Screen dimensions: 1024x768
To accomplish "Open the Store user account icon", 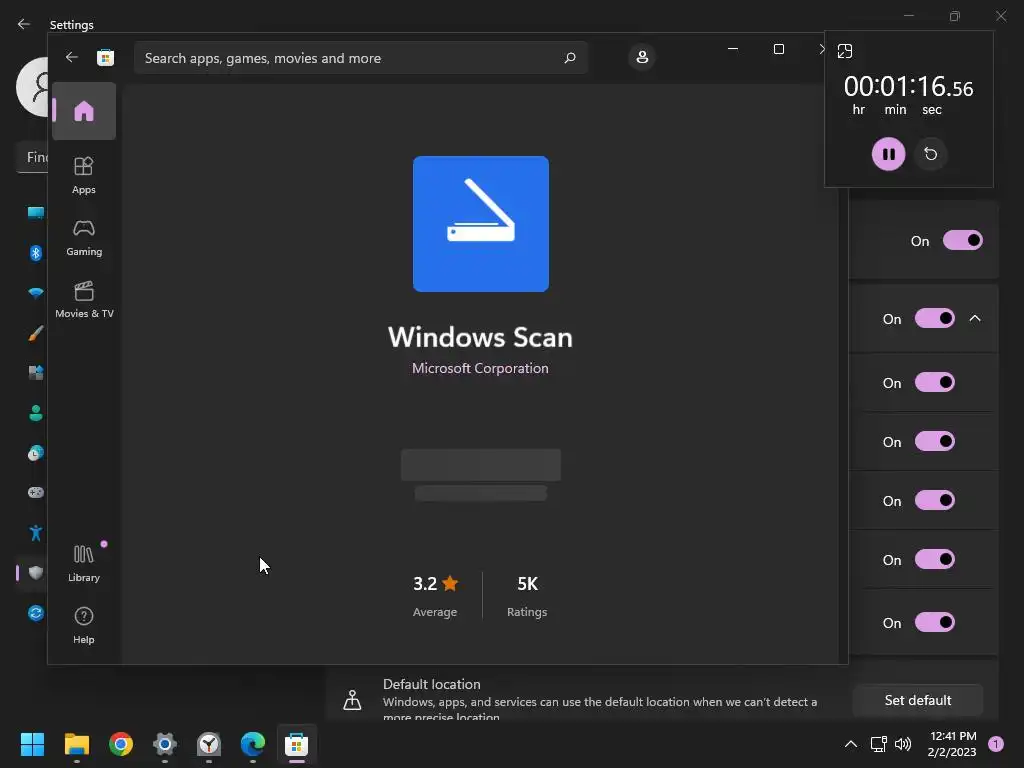I will point(642,57).
